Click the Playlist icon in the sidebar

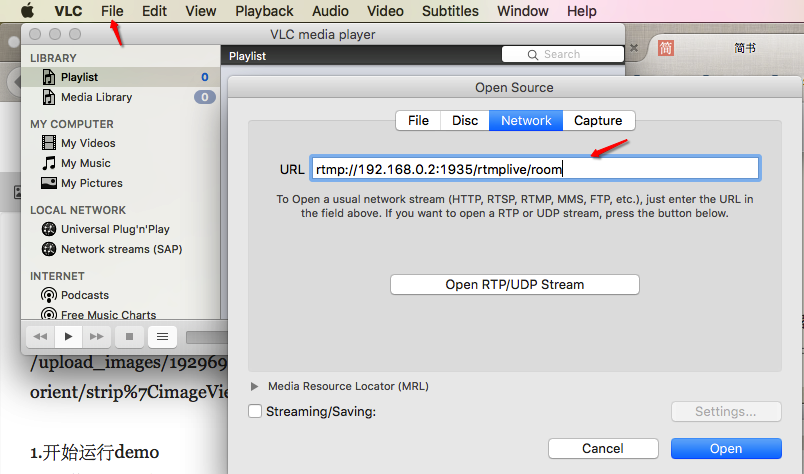(49, 77)
